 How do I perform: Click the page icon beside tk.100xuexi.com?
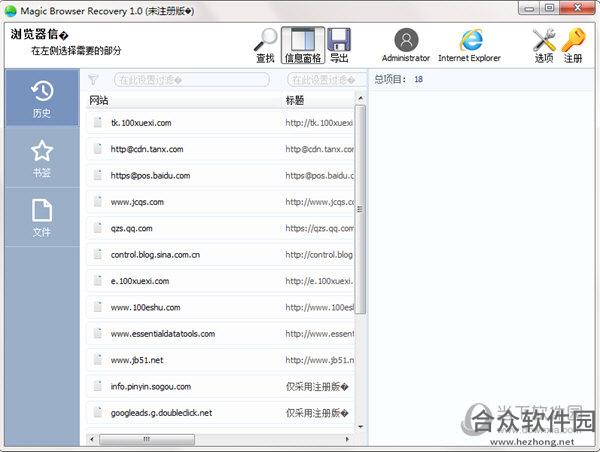[x=98, y=122]
